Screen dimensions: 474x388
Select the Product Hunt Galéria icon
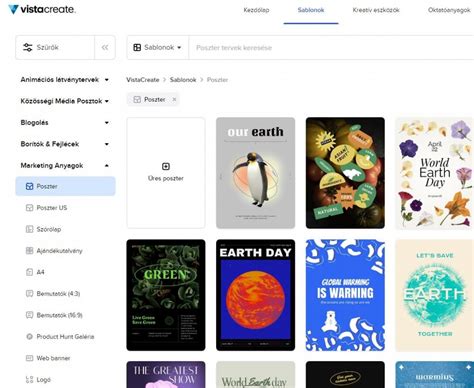(x=29, y=337)
